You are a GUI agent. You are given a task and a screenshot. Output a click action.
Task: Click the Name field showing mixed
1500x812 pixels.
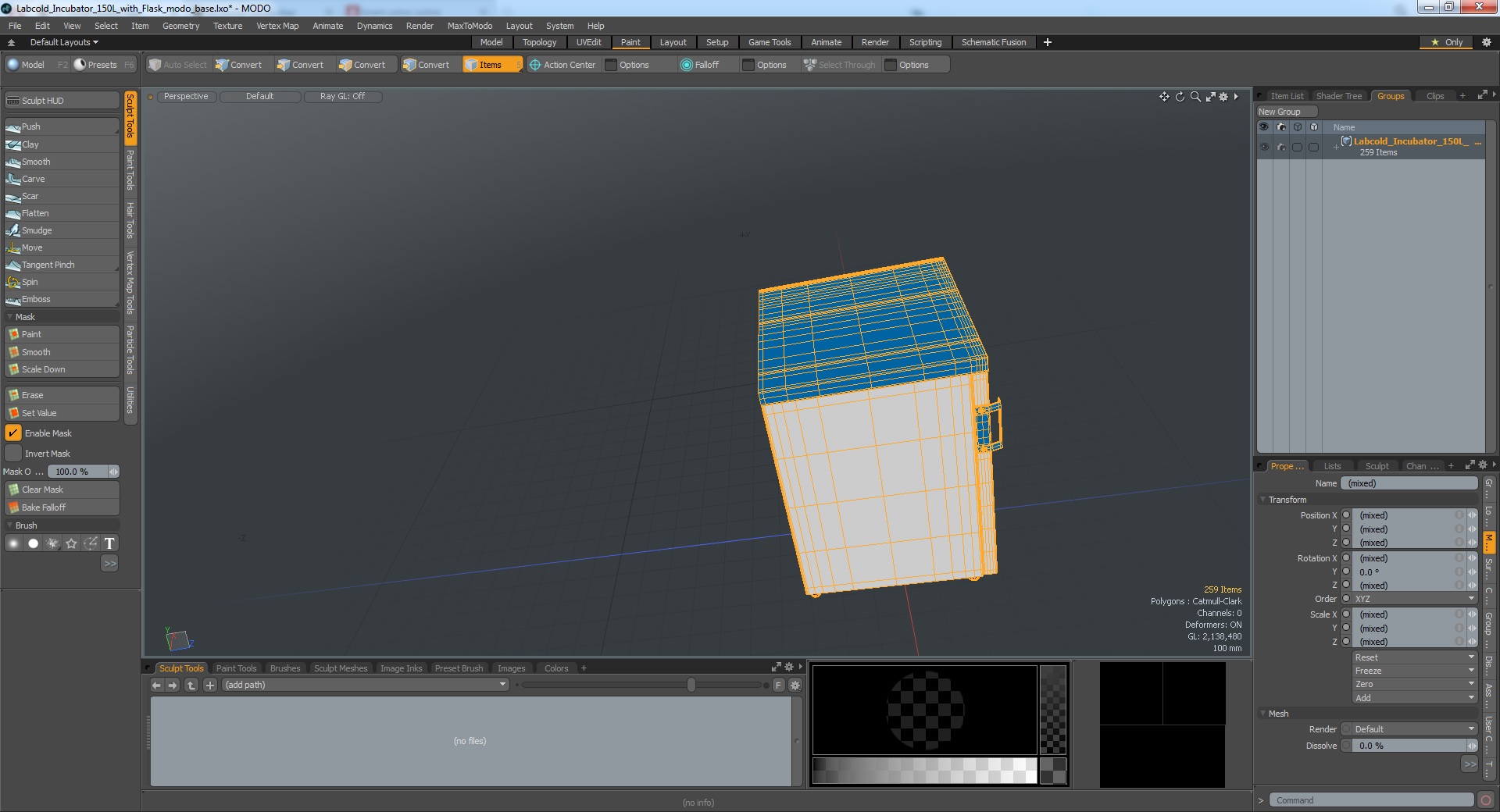pos(1409,483)
